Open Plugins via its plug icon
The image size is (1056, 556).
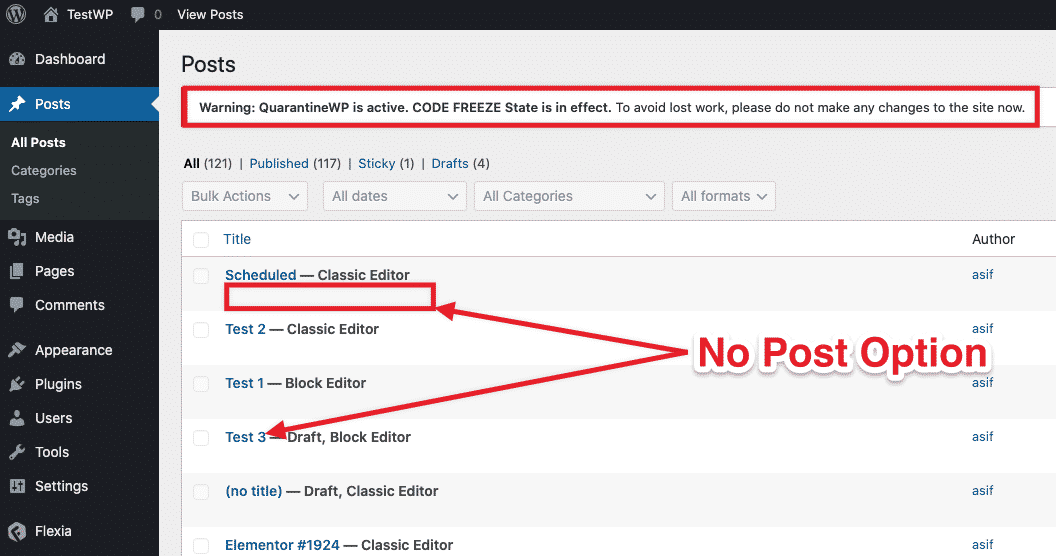tap(17, 384)
